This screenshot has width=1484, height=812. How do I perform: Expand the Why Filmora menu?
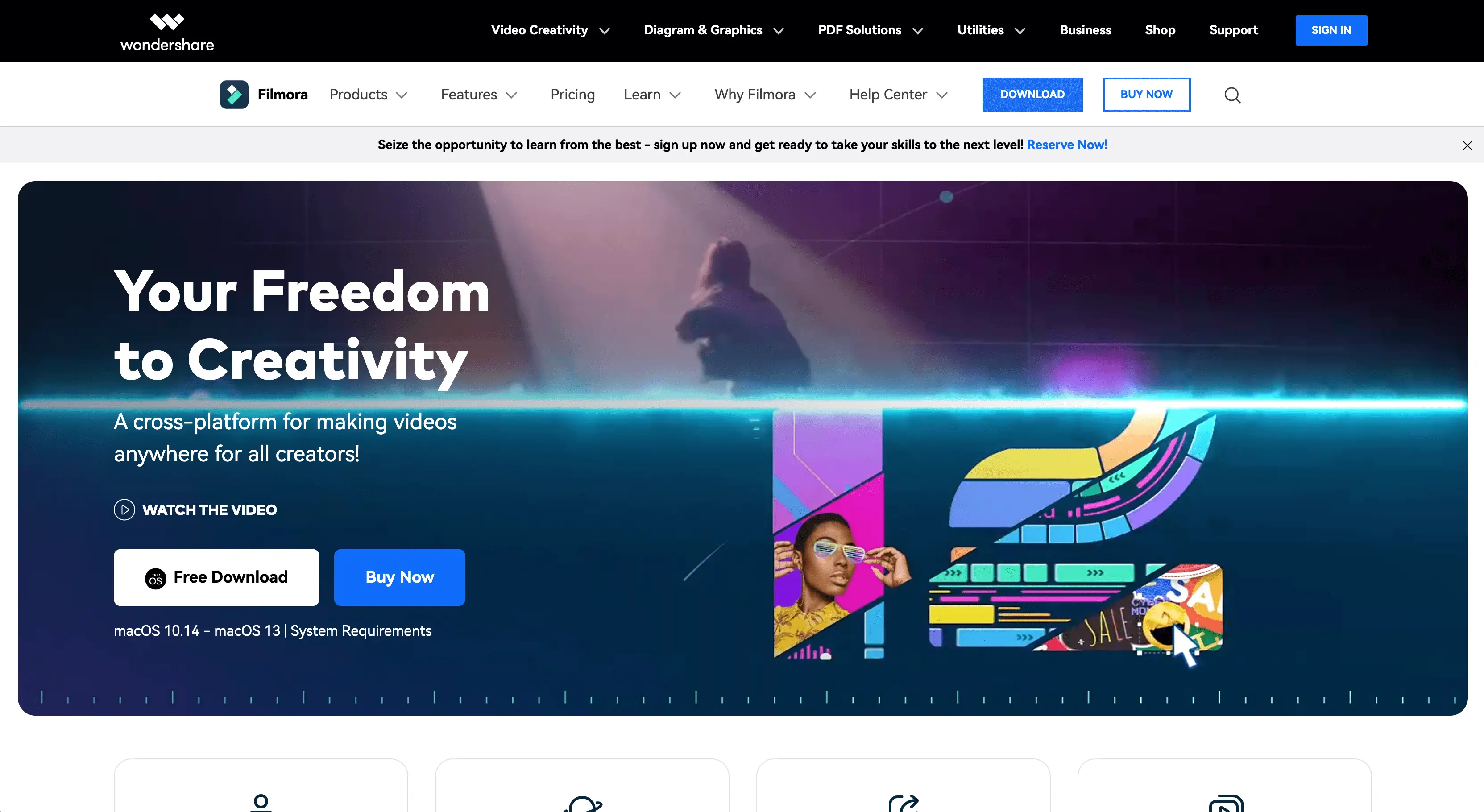pos(765,95)
